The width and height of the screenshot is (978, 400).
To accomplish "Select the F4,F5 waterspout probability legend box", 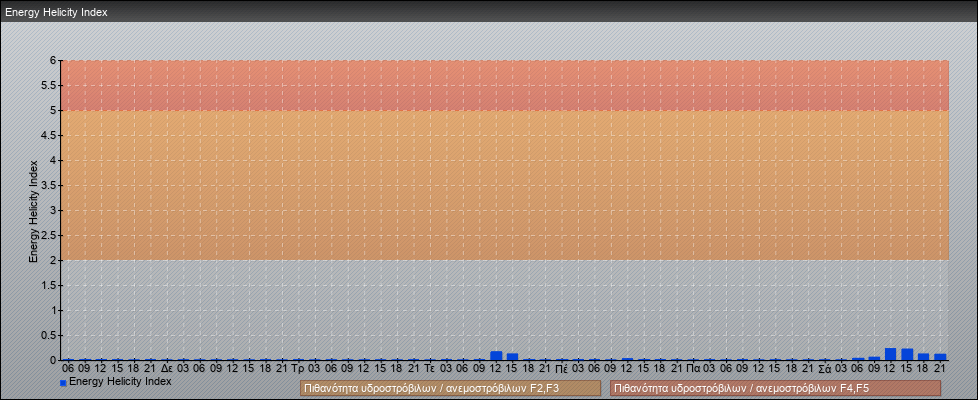I will pos(775,388).
